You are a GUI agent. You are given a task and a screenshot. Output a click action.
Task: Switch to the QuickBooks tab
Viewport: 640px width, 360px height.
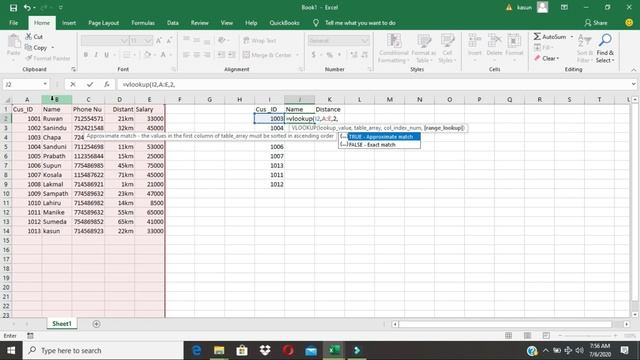[284, 23]
